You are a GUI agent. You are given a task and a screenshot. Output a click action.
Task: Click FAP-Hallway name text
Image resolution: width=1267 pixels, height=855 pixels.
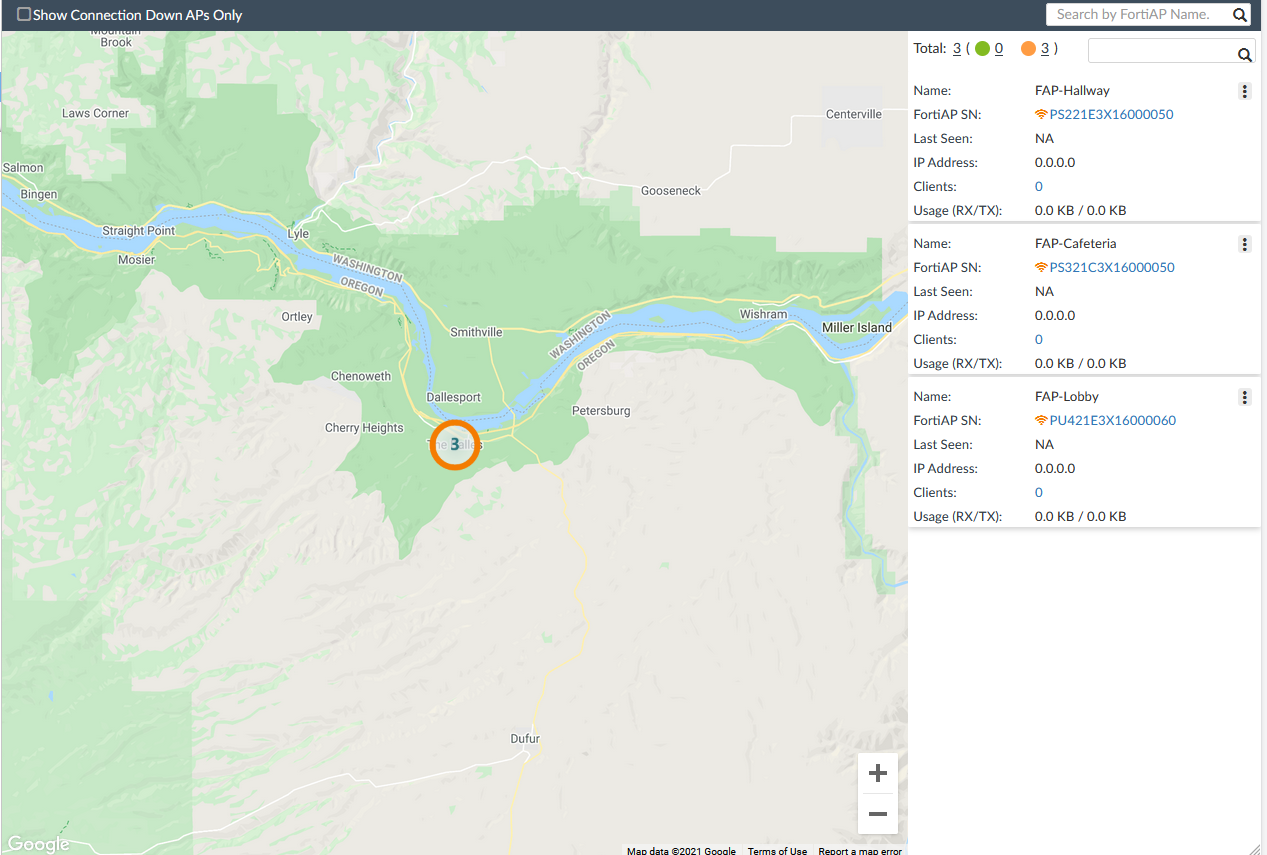(1072, 91)
